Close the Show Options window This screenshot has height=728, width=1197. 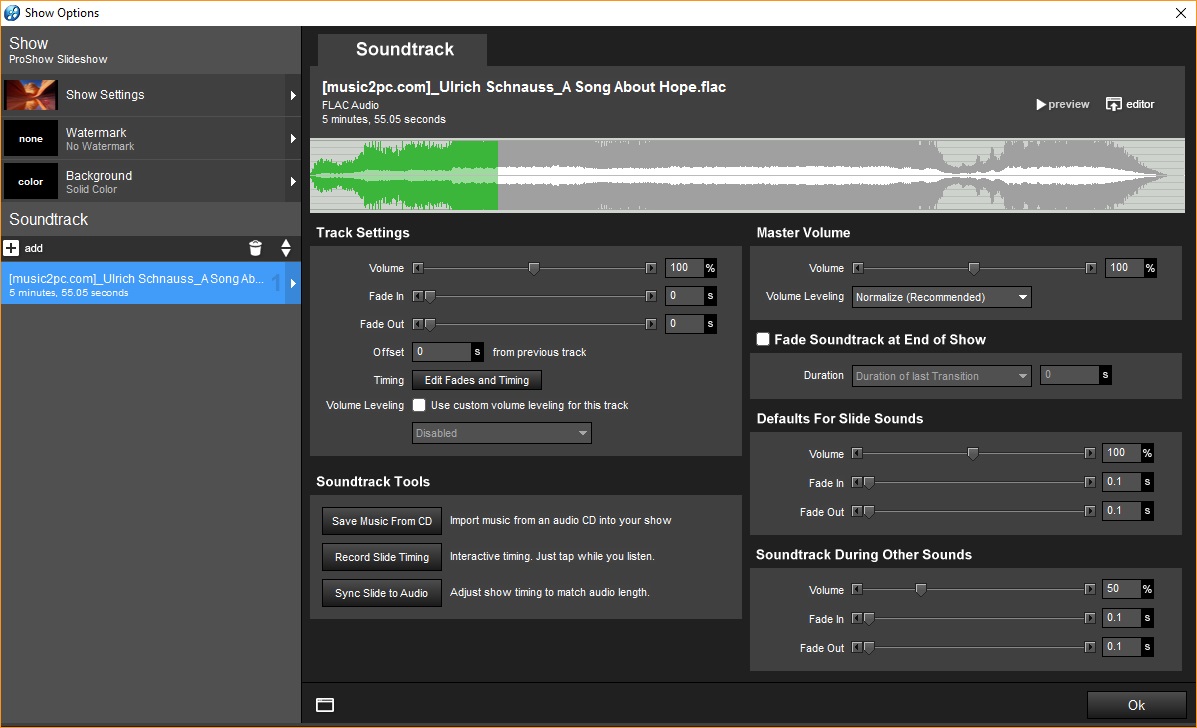click(x=1180, y=13)
